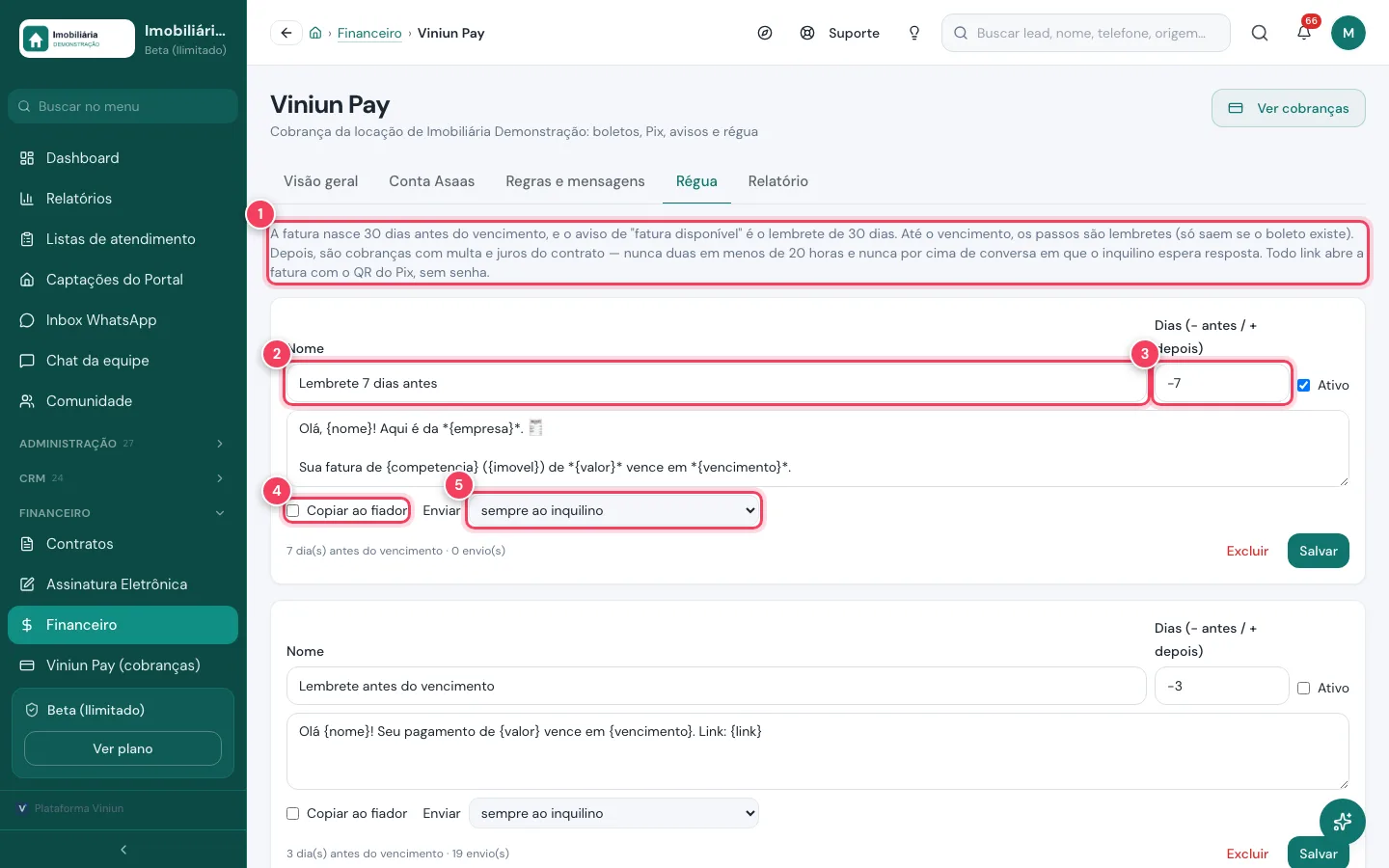Screen dimensions: 1389x868
Task: Delete the Lembrete 7 dias antes rule
Action: 1247,551
